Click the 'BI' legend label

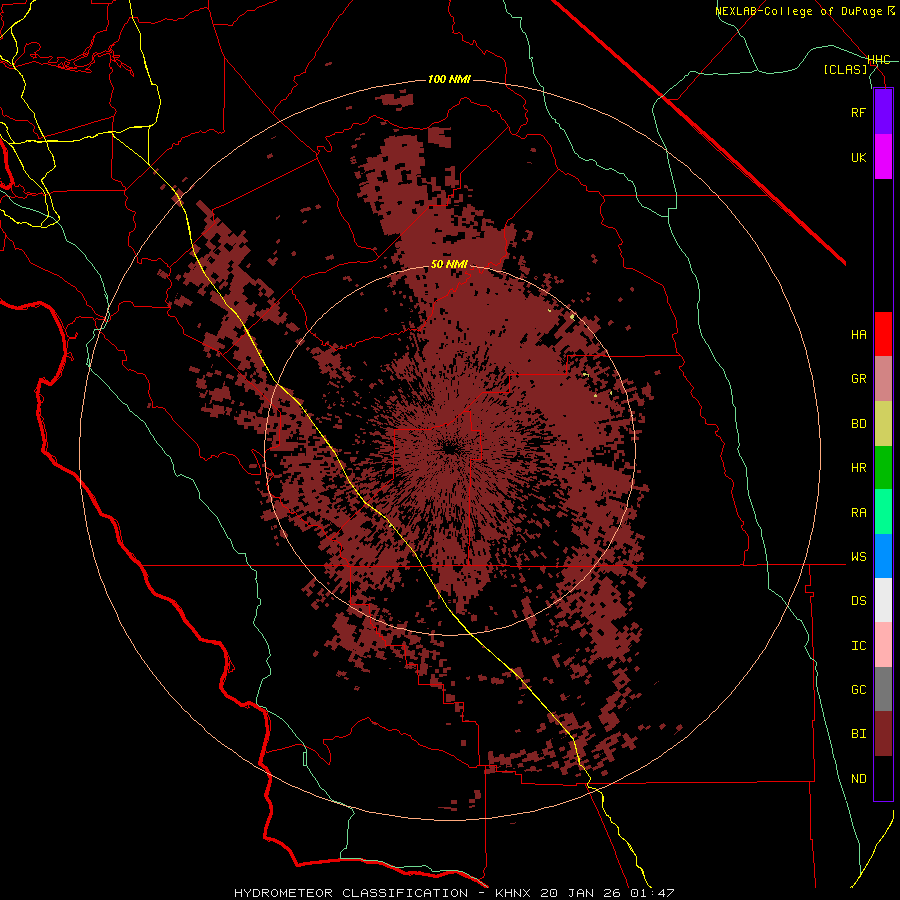coord(858,734)
